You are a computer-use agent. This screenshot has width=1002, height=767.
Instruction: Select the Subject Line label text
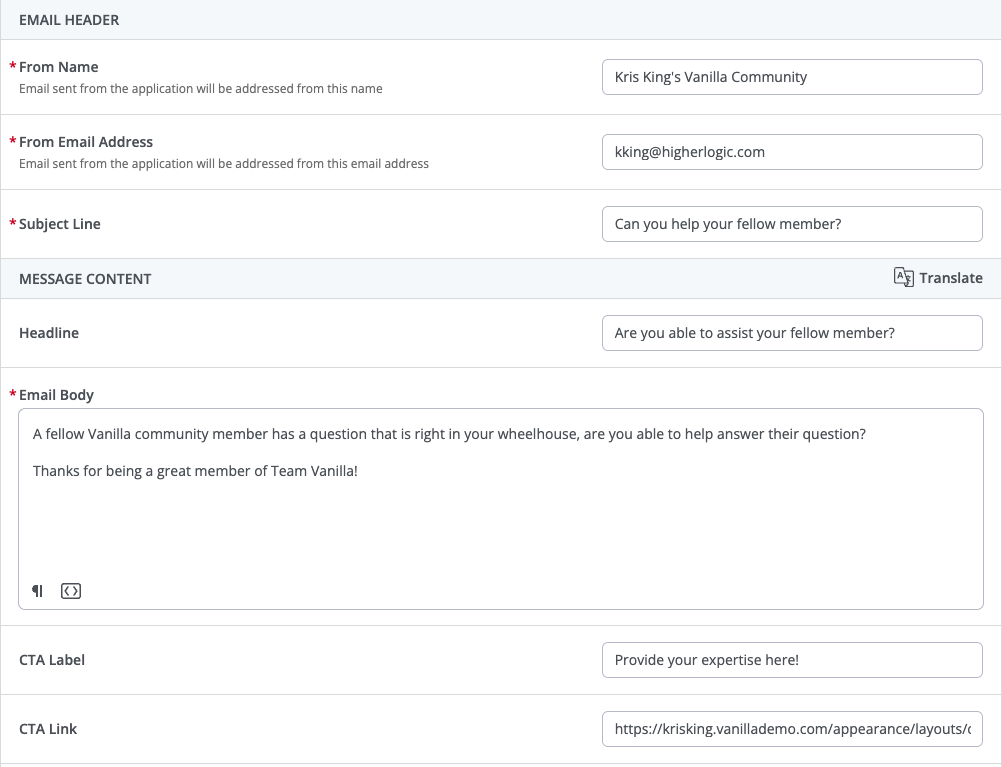pos(60,224)
